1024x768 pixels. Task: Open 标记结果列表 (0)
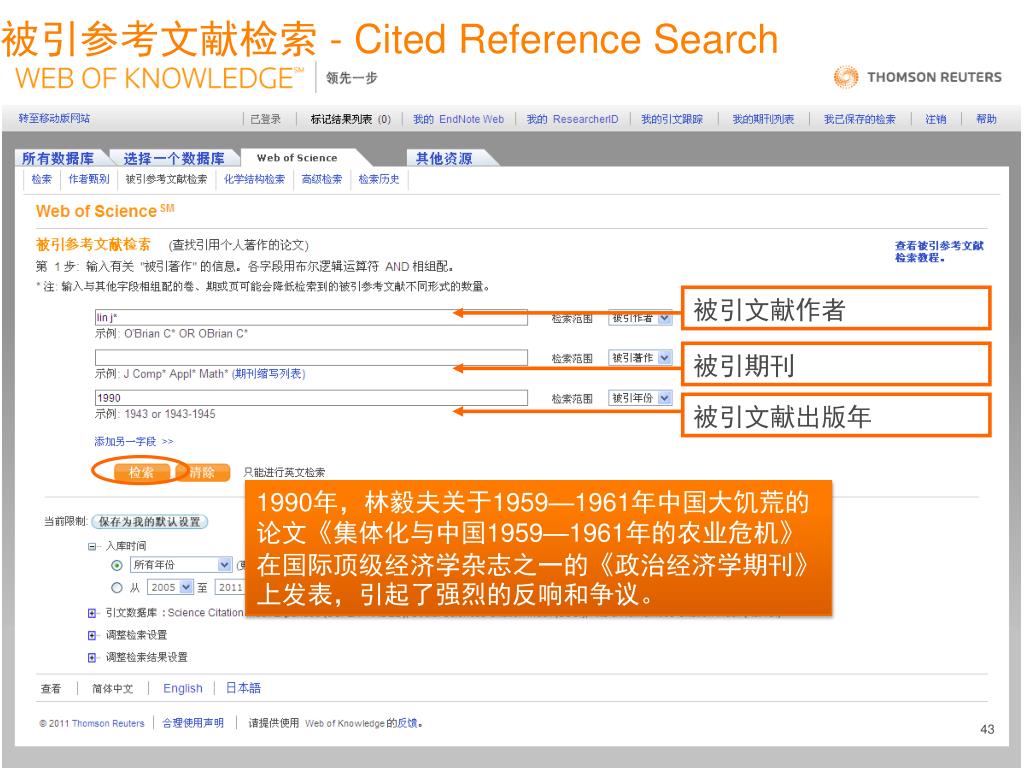(x=351, y=119)
